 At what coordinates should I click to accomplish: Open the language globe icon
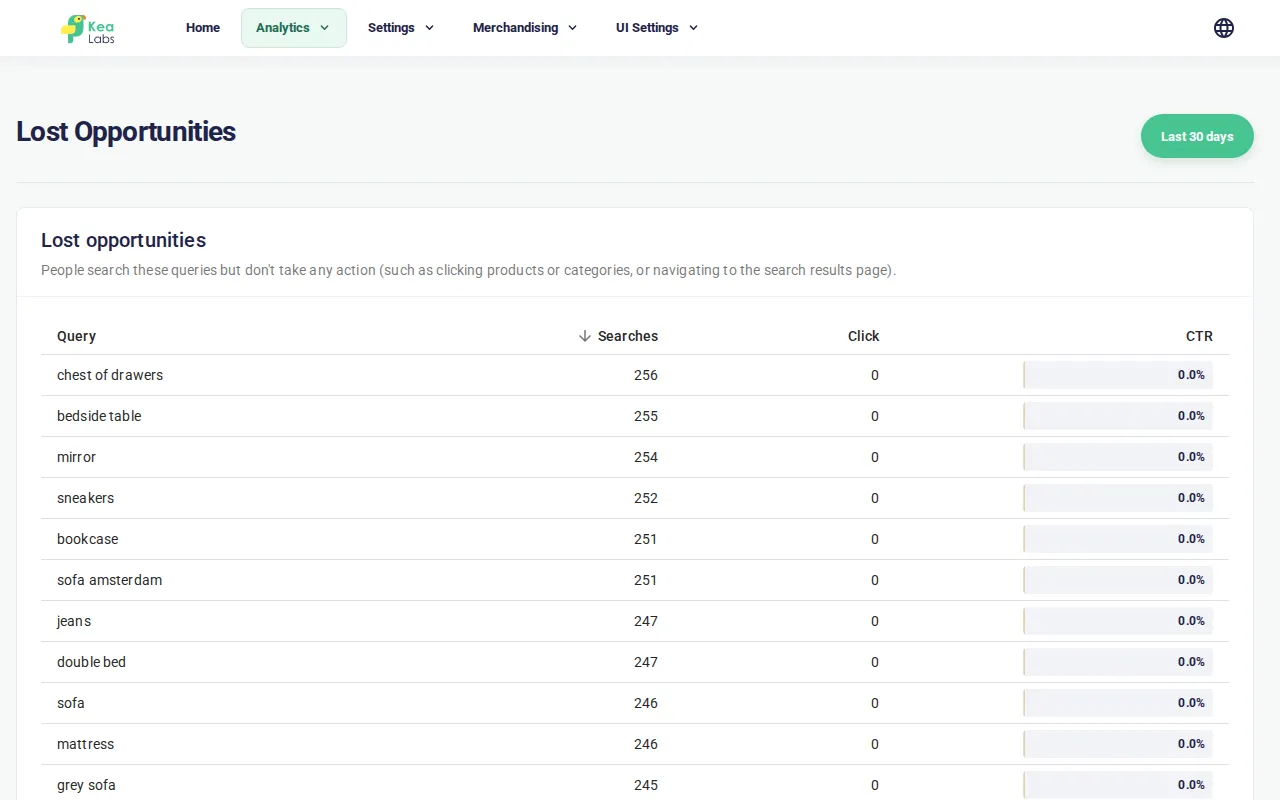[x=1224, y=28]
